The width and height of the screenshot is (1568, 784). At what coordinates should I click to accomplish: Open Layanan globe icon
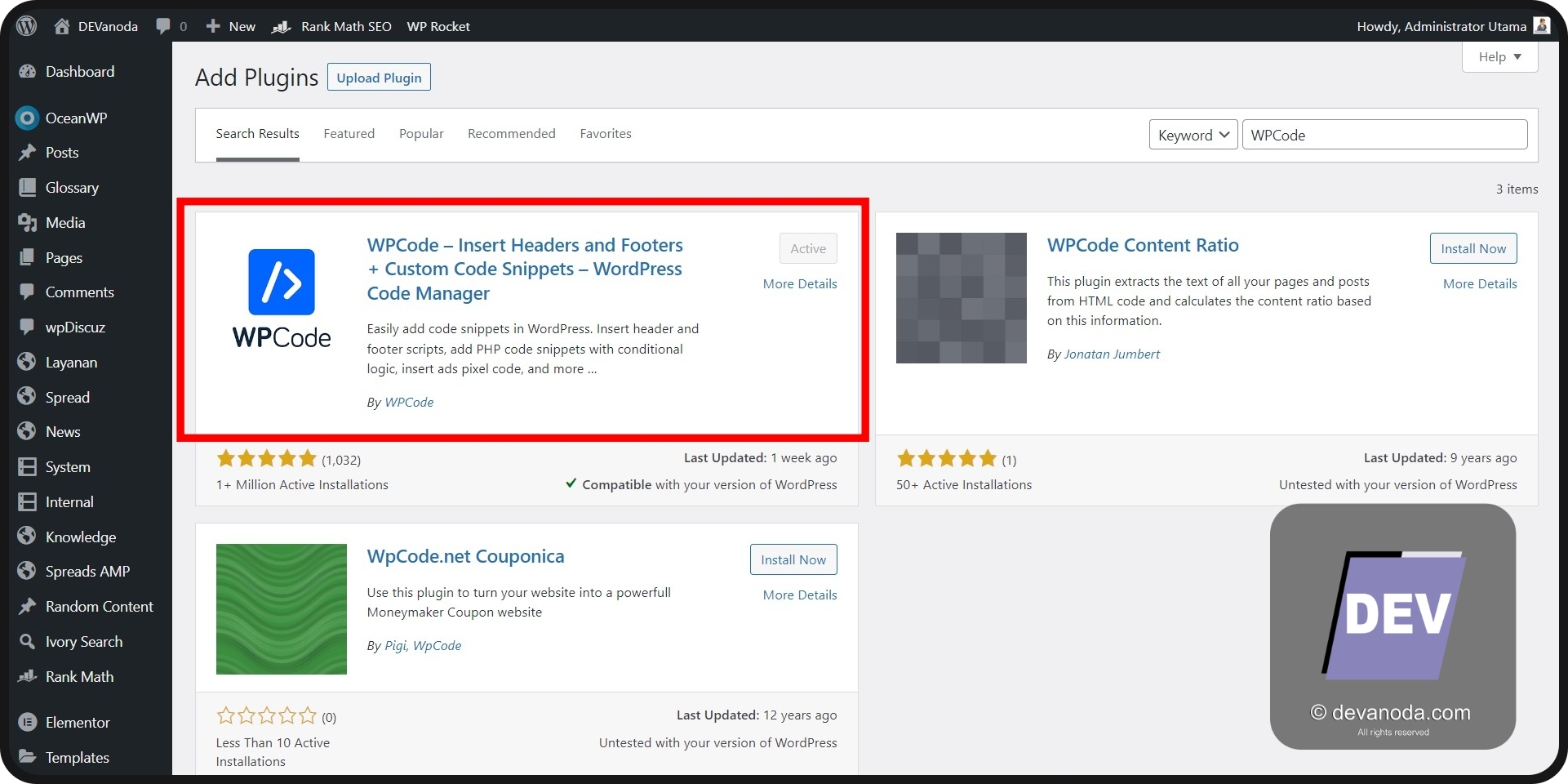click(x=28, y=362)
